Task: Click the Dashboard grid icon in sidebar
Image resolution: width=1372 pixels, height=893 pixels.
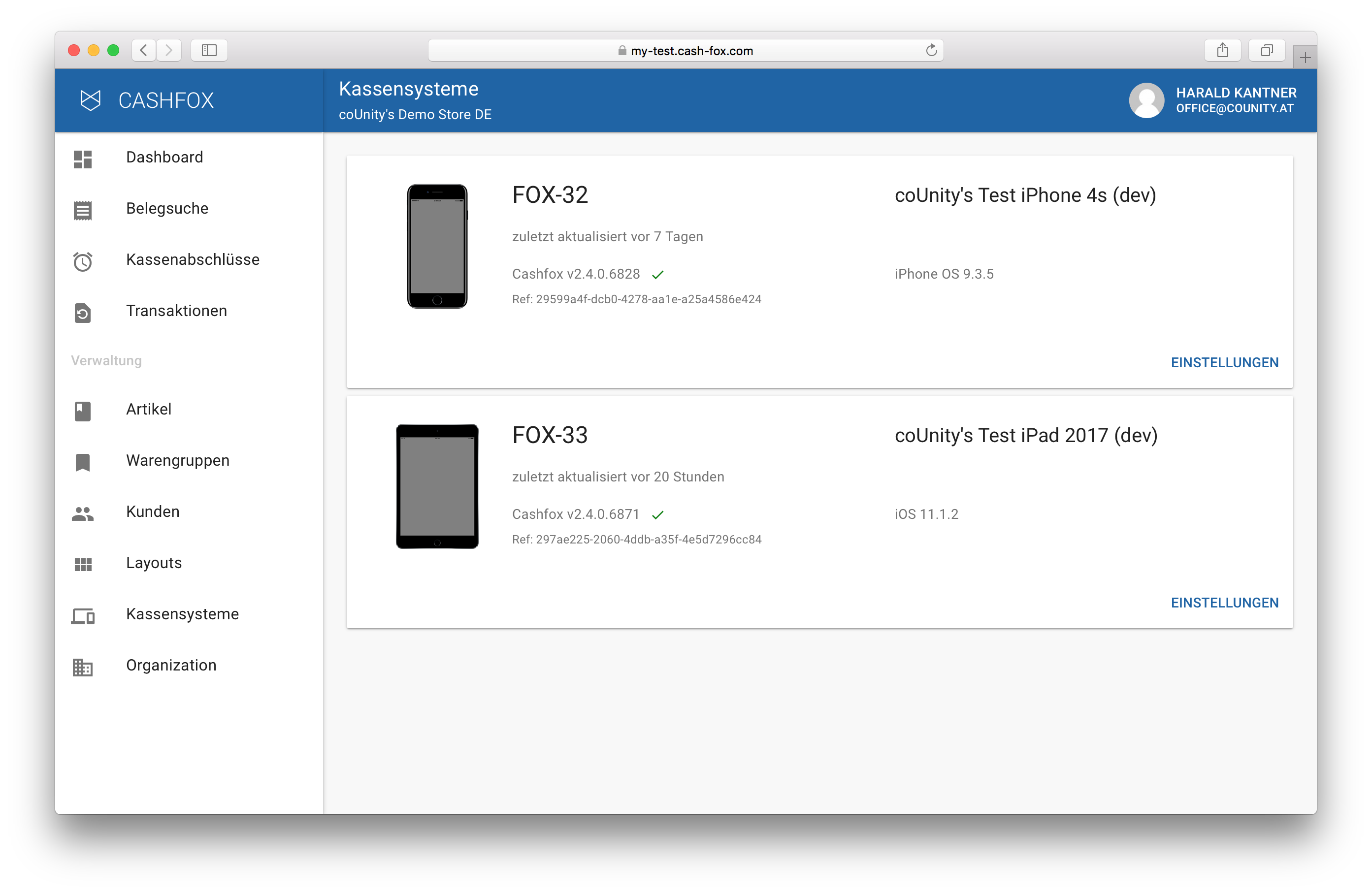Action: 82,159
